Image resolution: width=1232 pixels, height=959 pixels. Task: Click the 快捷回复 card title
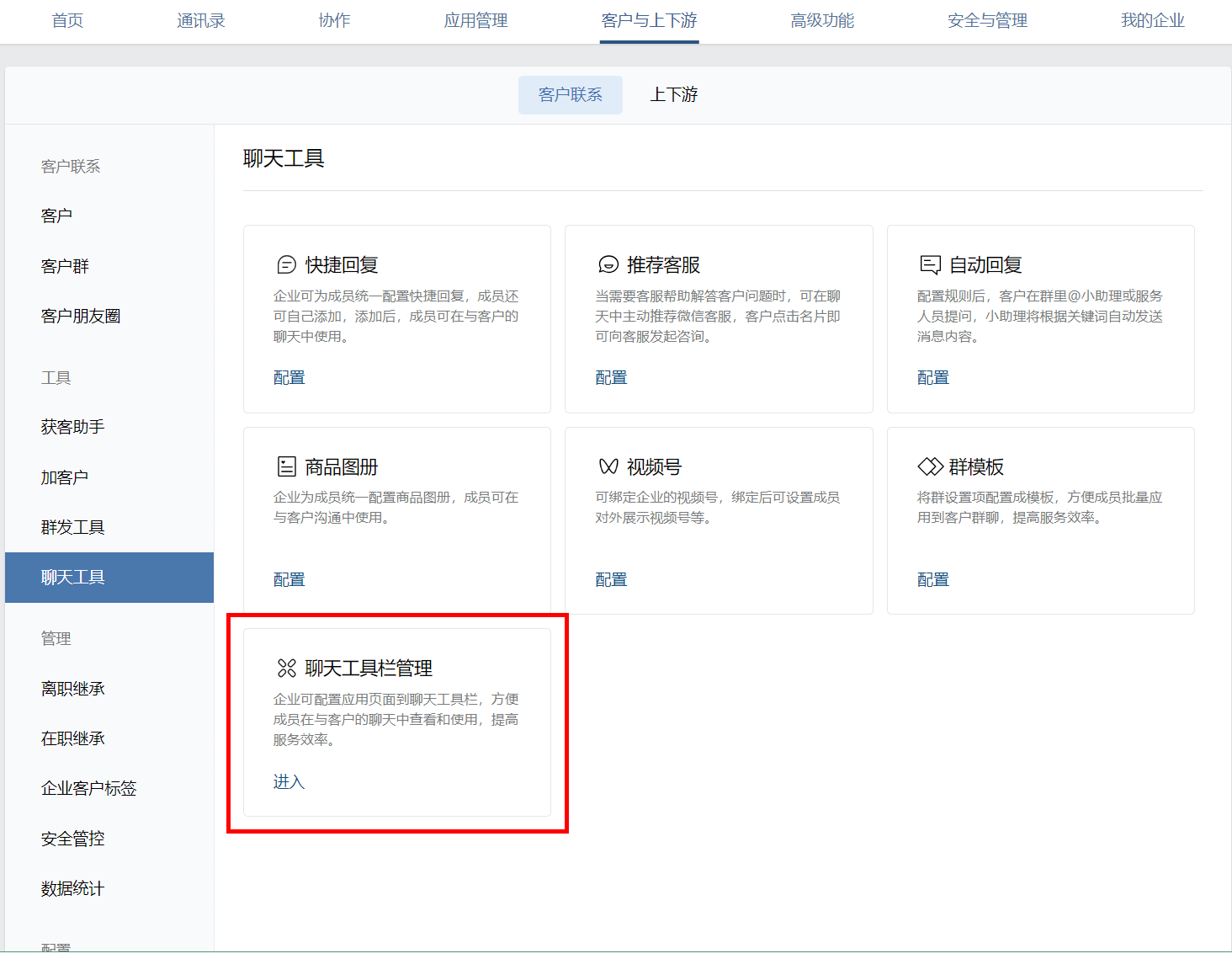[x=342, y=265]
